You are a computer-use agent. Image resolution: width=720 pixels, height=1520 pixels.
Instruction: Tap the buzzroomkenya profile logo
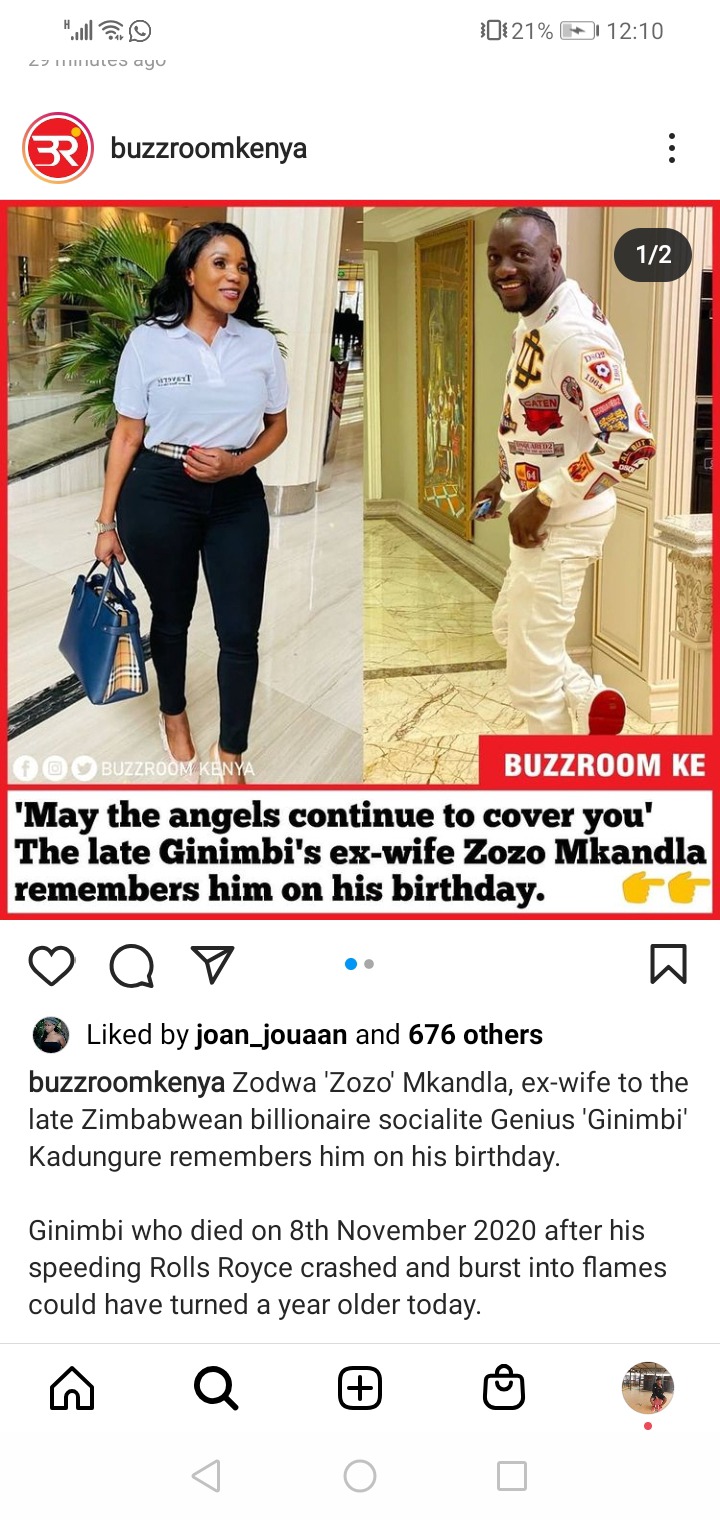(58, 148)
